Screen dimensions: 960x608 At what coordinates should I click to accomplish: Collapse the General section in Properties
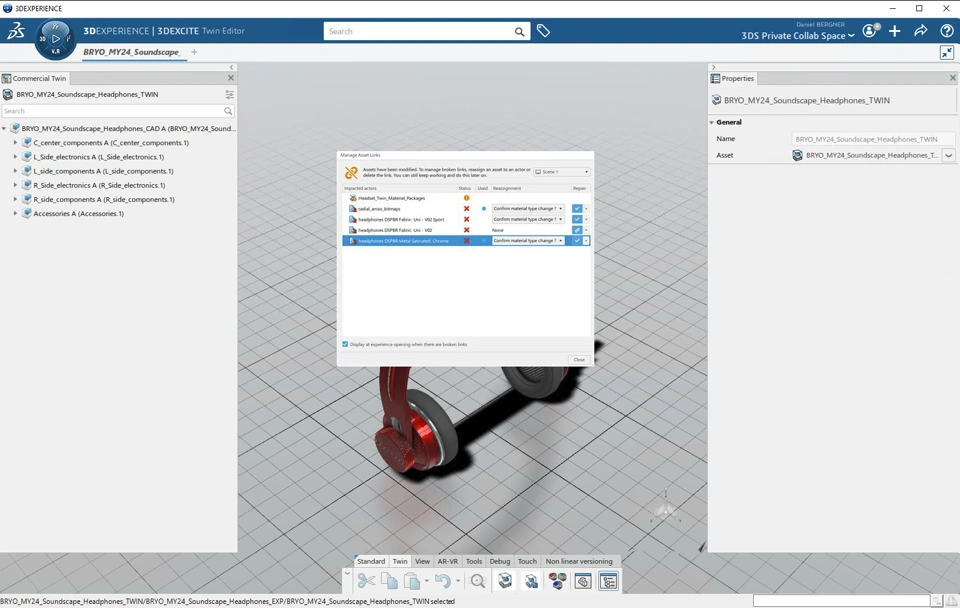pos(711,122)
